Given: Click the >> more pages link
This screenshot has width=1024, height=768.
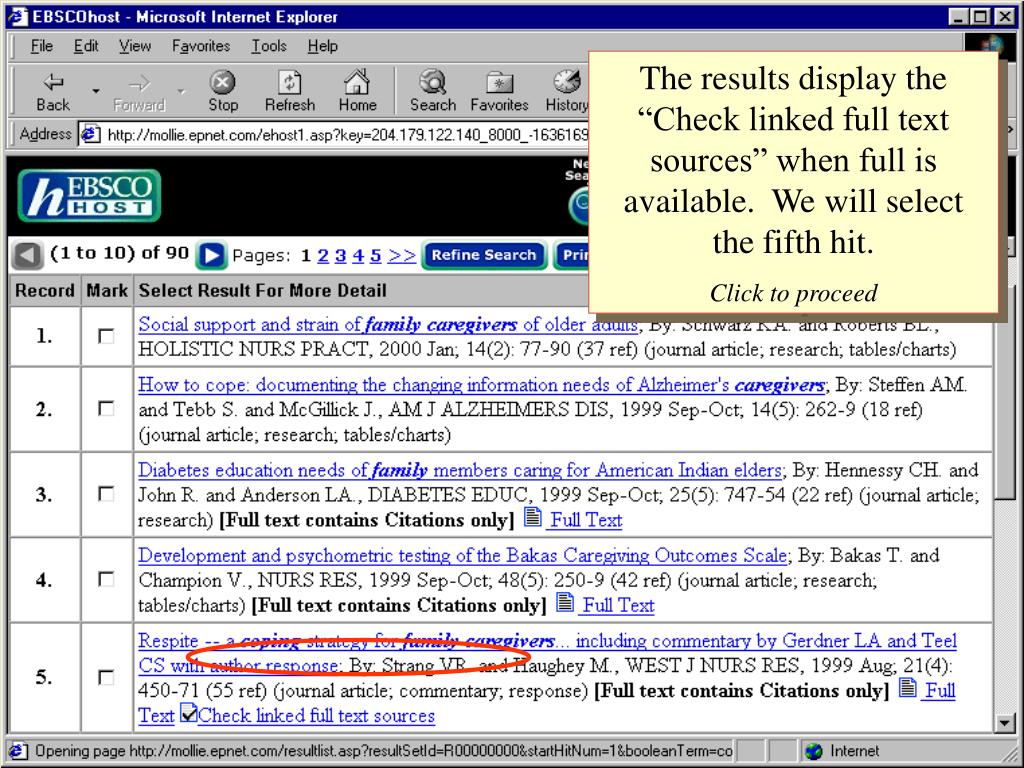Looking at the screenshot, I should (402, 255).
